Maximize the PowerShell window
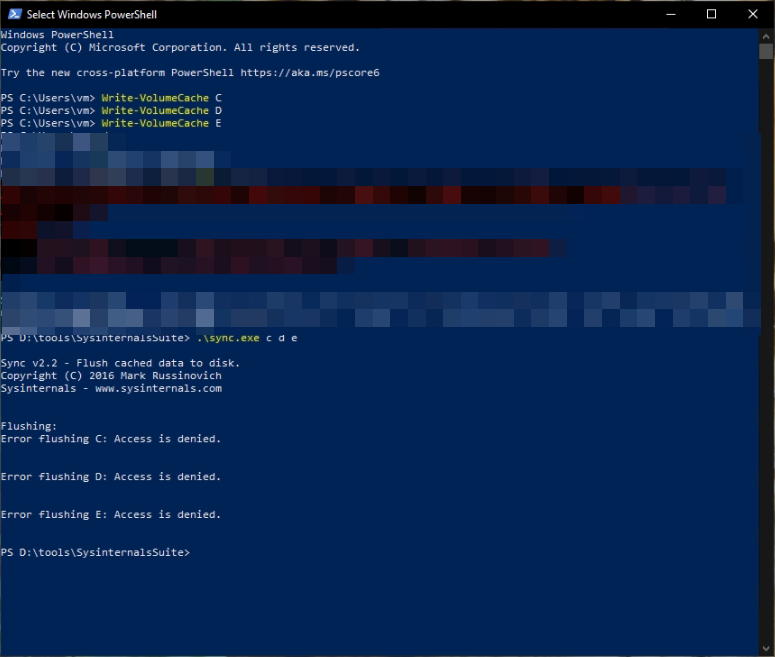Image resolution: width=775 pixels, height=657 pixels. tap(711, 14)
